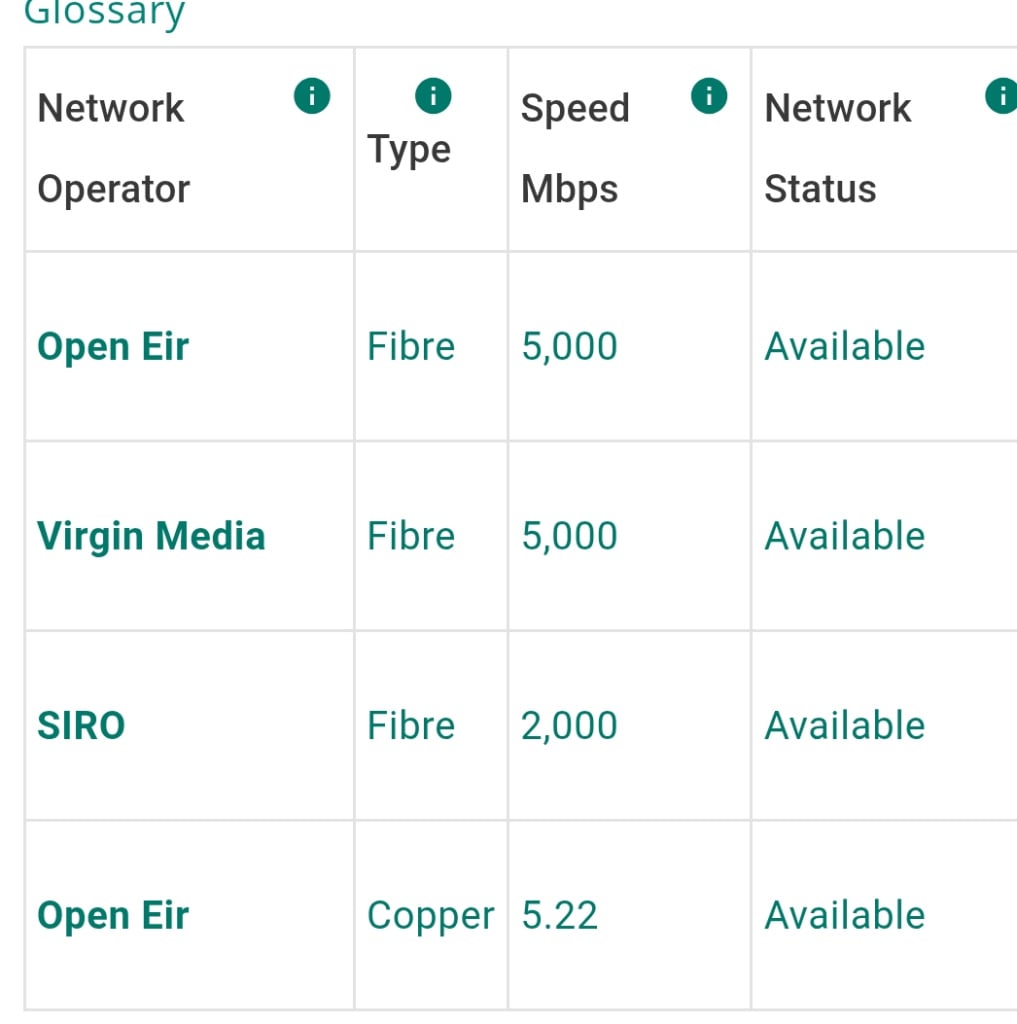Open the Virgin Media operator link
Image resolution: width=1017 pixels, height=1024 pixels.
point(152,536)
